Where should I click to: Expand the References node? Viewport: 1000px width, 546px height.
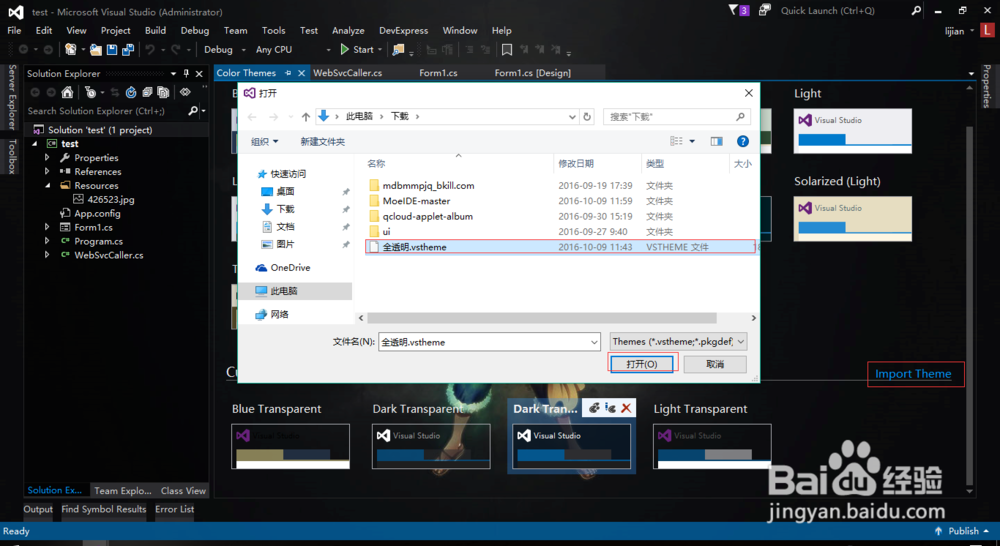click(47, 172)
